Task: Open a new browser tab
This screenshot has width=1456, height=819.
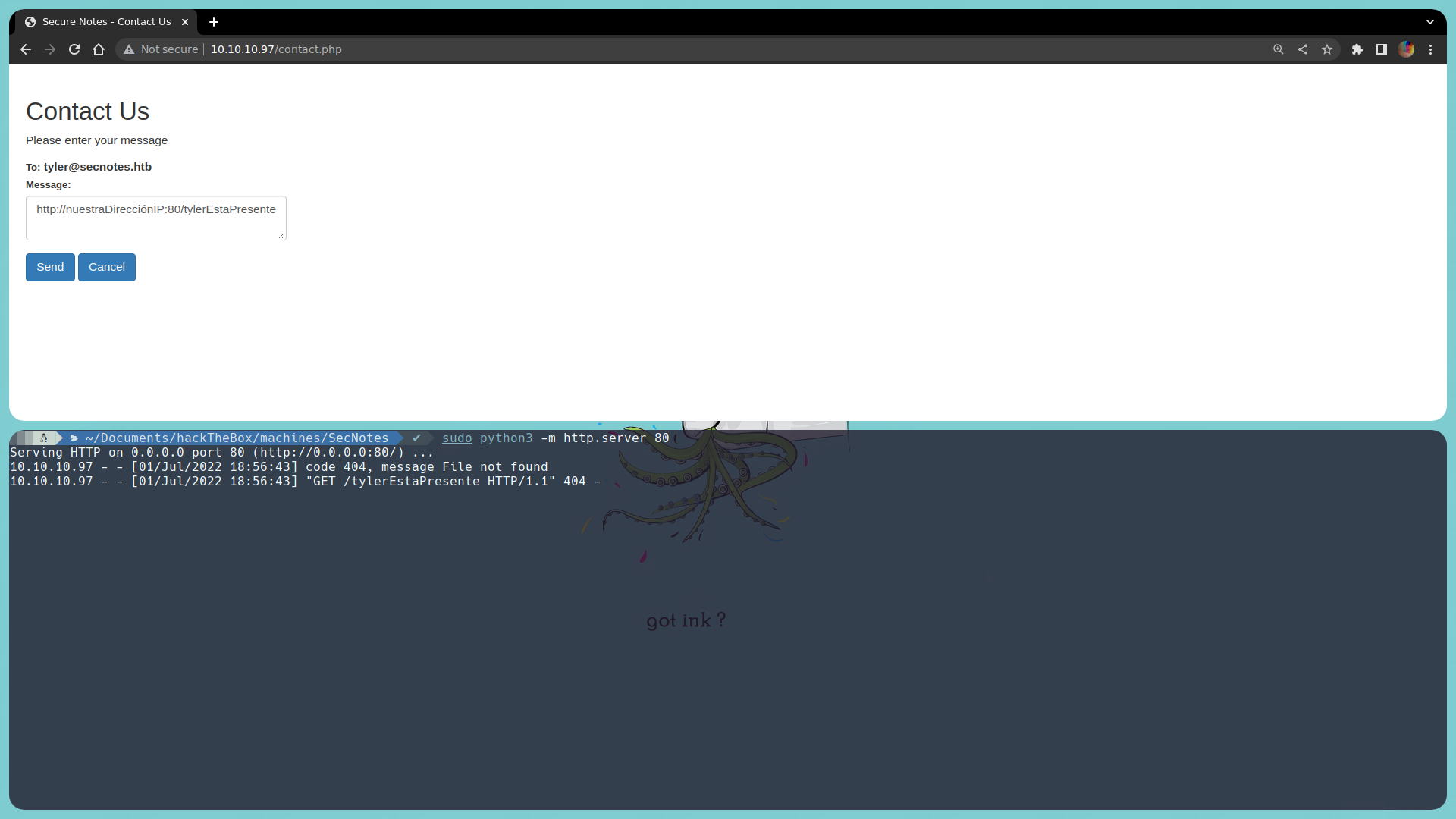Action: 214,22
